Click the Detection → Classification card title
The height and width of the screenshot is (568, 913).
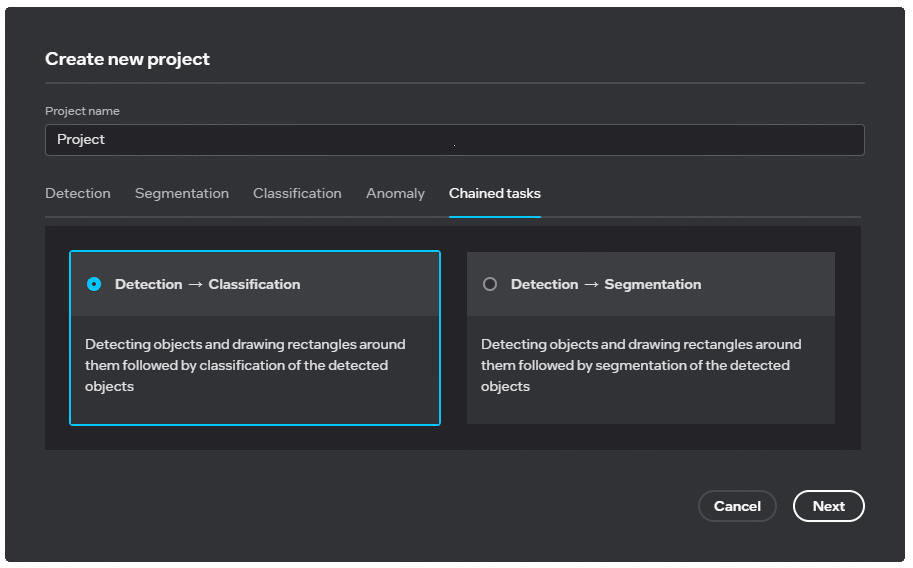207,284
